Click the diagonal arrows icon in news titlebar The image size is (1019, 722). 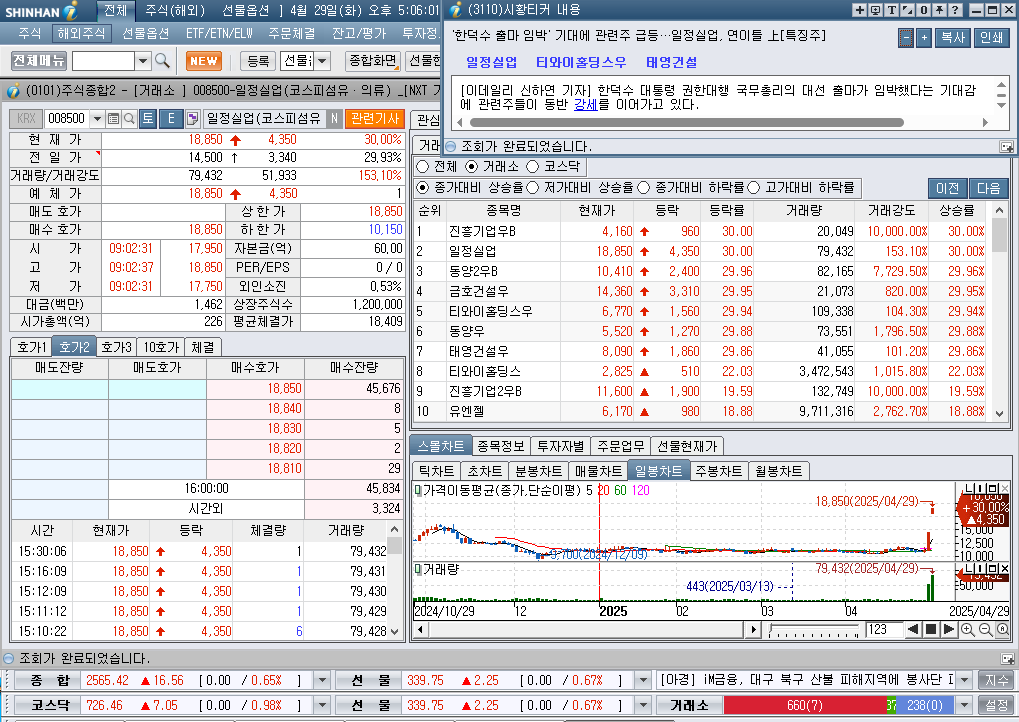click(907, 10)
